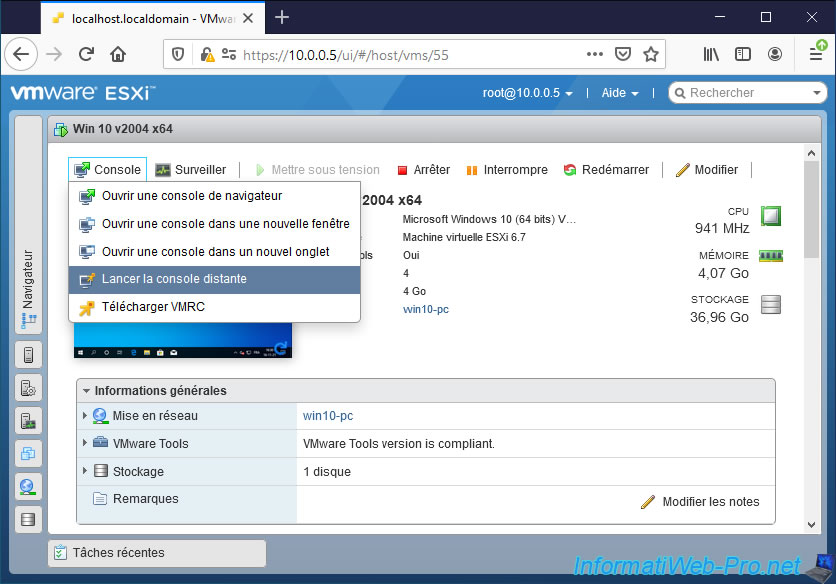Screen dimensions: 836x584
Task: Open the Console dropdown button
Action: click(x=107, y=170)
